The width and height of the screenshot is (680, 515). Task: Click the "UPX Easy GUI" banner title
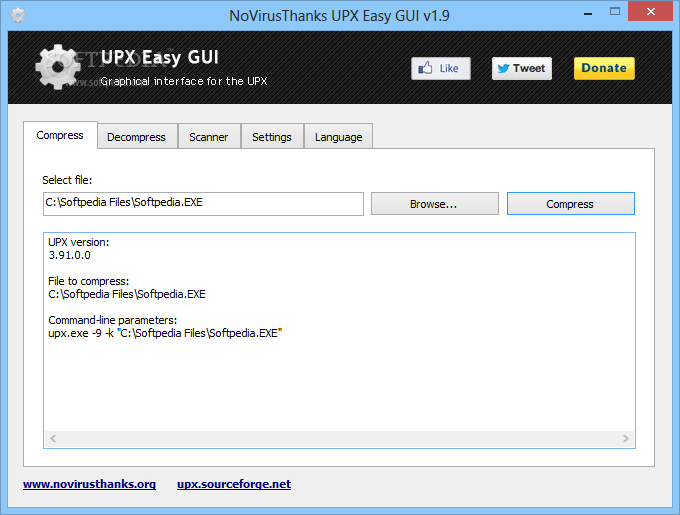pos(160,58)
